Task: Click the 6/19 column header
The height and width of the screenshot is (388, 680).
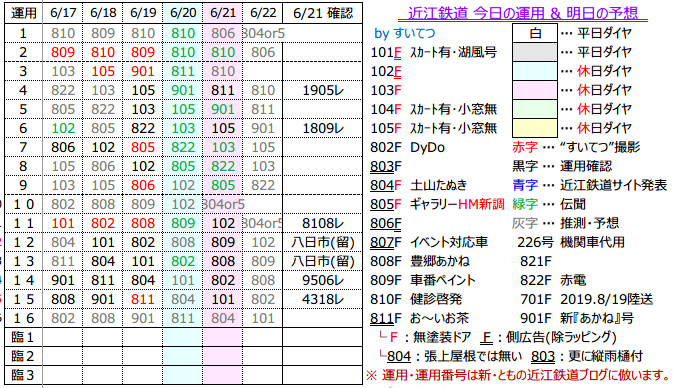Action: click(x=143, y=13)
